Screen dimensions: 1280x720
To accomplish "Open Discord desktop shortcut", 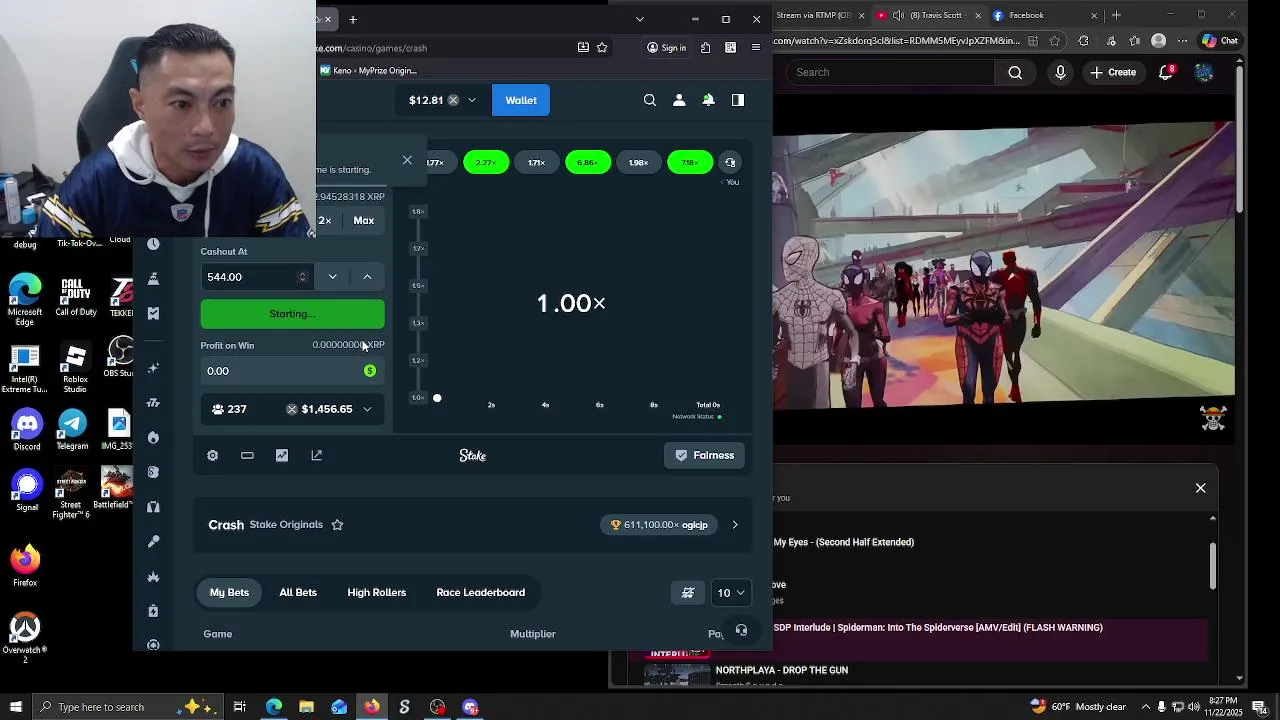I will pos(27,429).
